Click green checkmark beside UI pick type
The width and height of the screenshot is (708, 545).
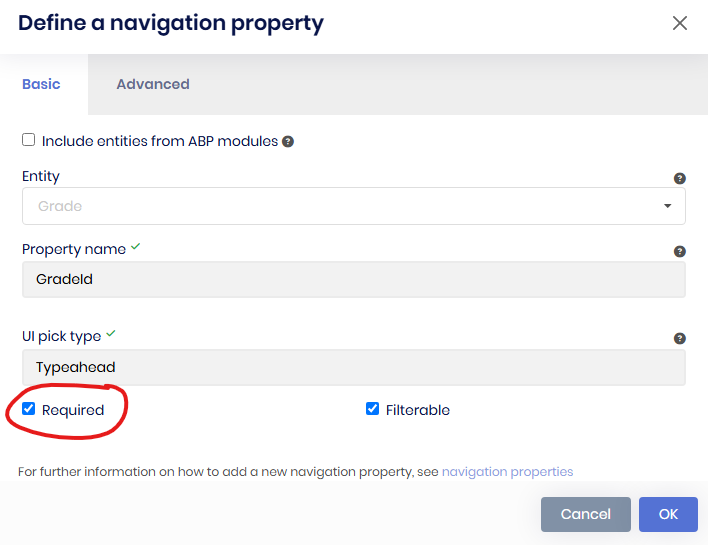[x=111, y=334]
